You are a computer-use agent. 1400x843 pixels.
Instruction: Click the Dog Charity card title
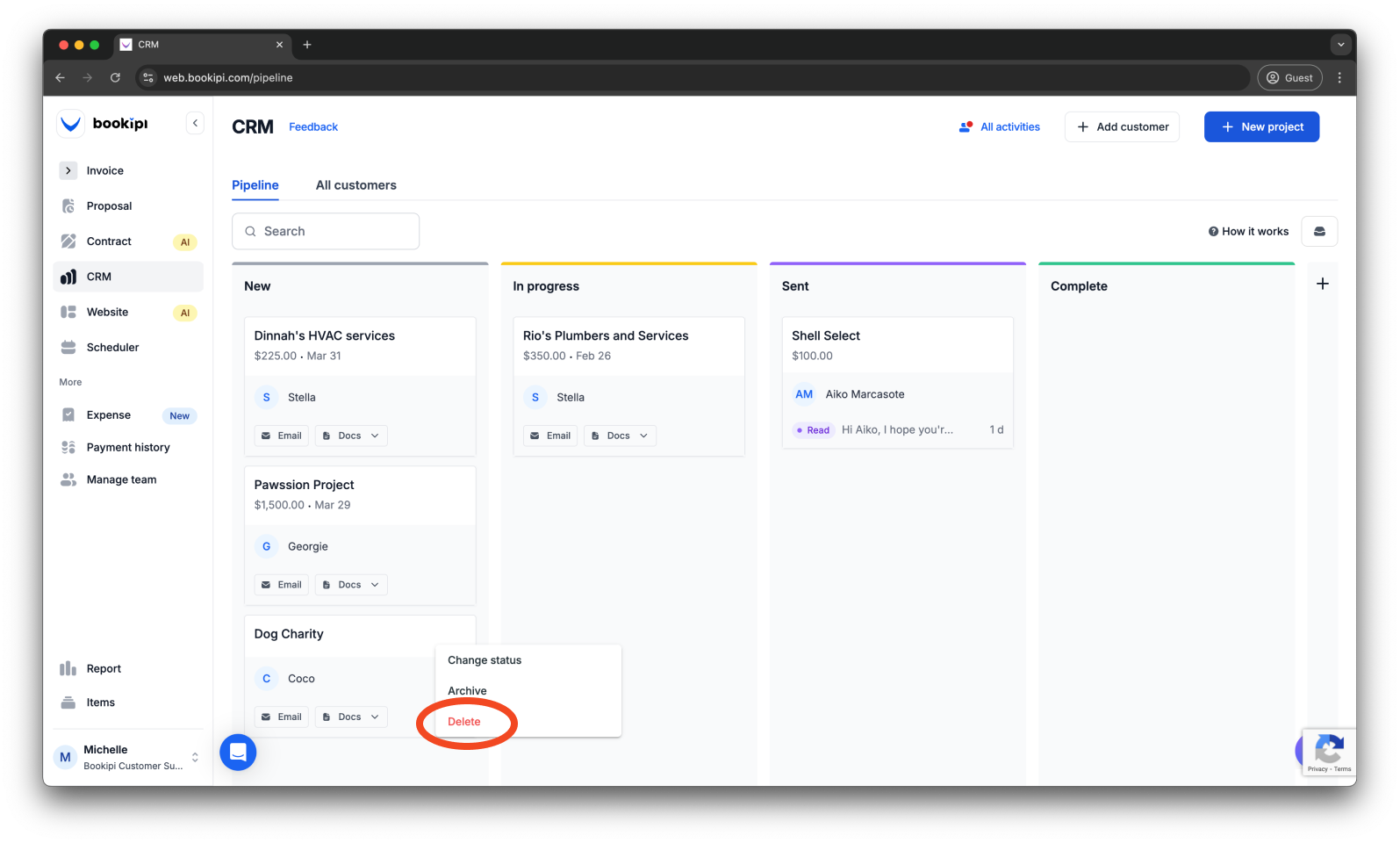coord(289,634)
